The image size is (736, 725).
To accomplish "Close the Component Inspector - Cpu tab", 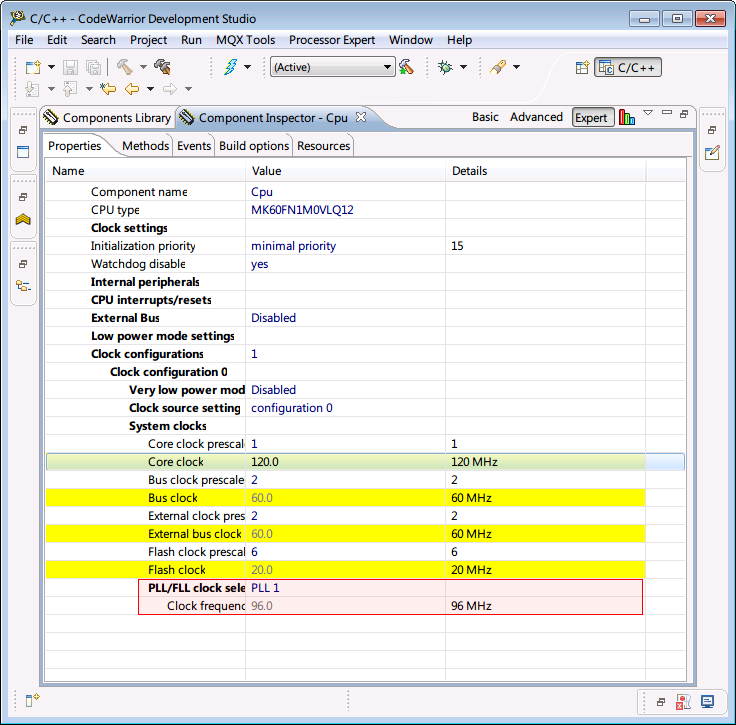I will click(x=360, y=117).
